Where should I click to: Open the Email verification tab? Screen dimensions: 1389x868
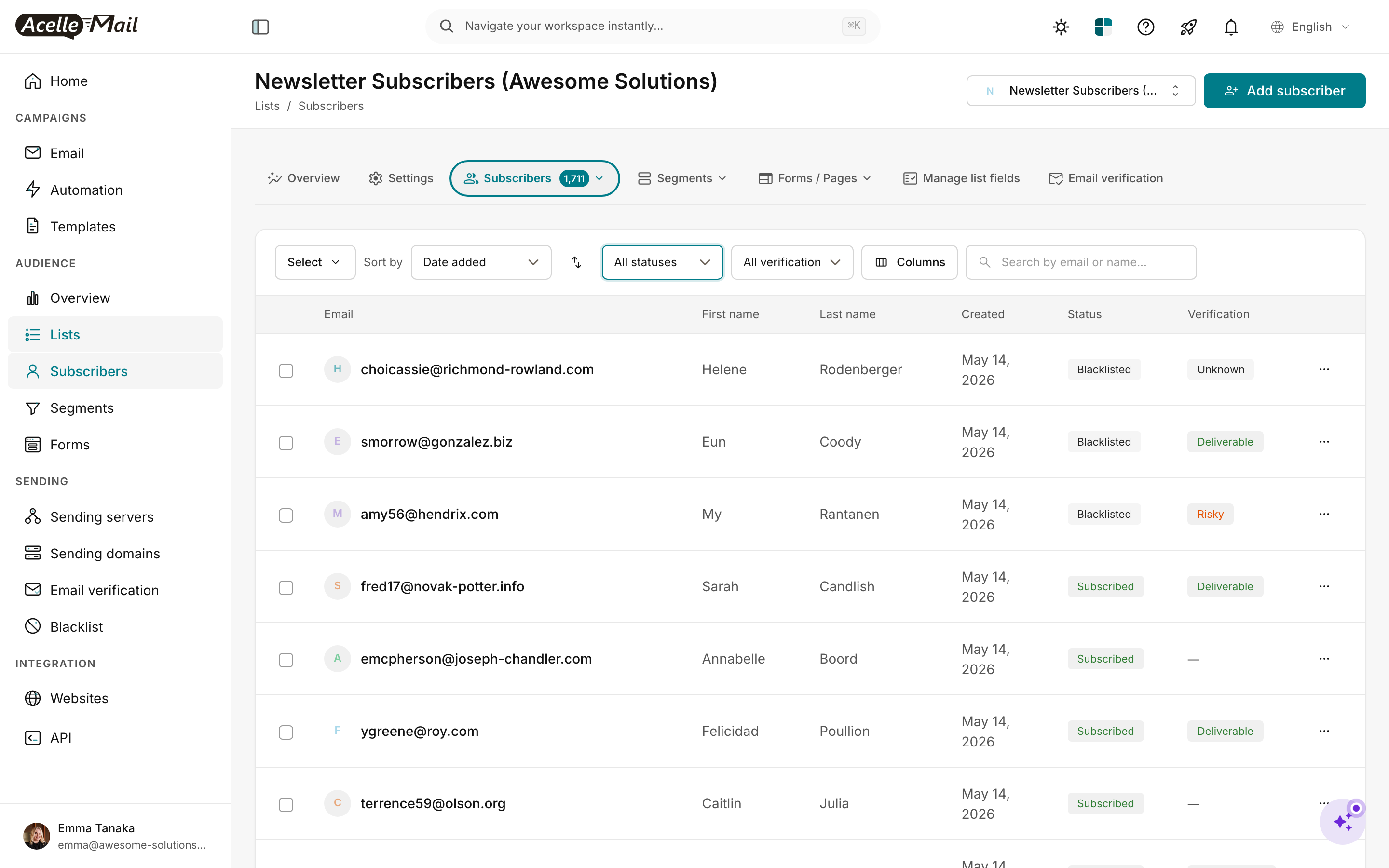[1106, 178]
